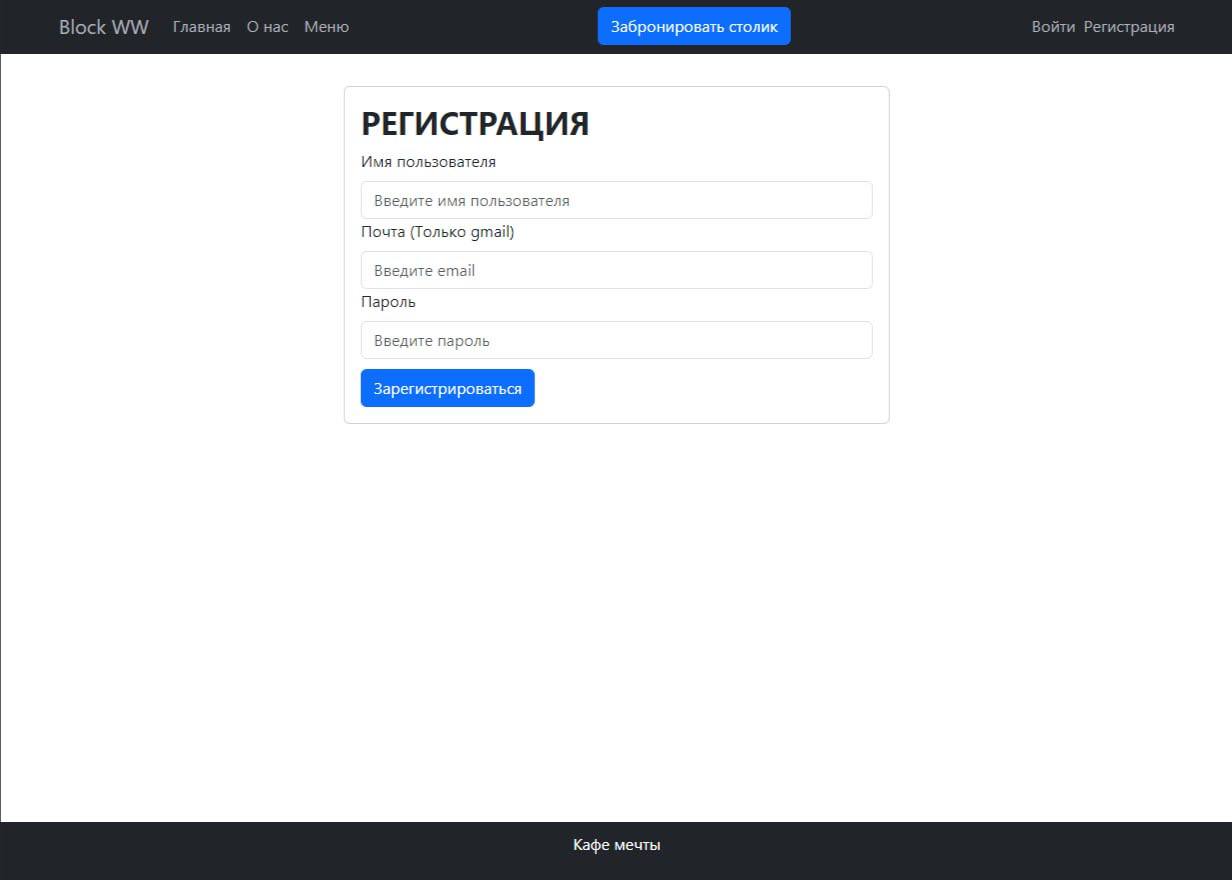Focus the Введите имя пользователя field

[616, 200]
